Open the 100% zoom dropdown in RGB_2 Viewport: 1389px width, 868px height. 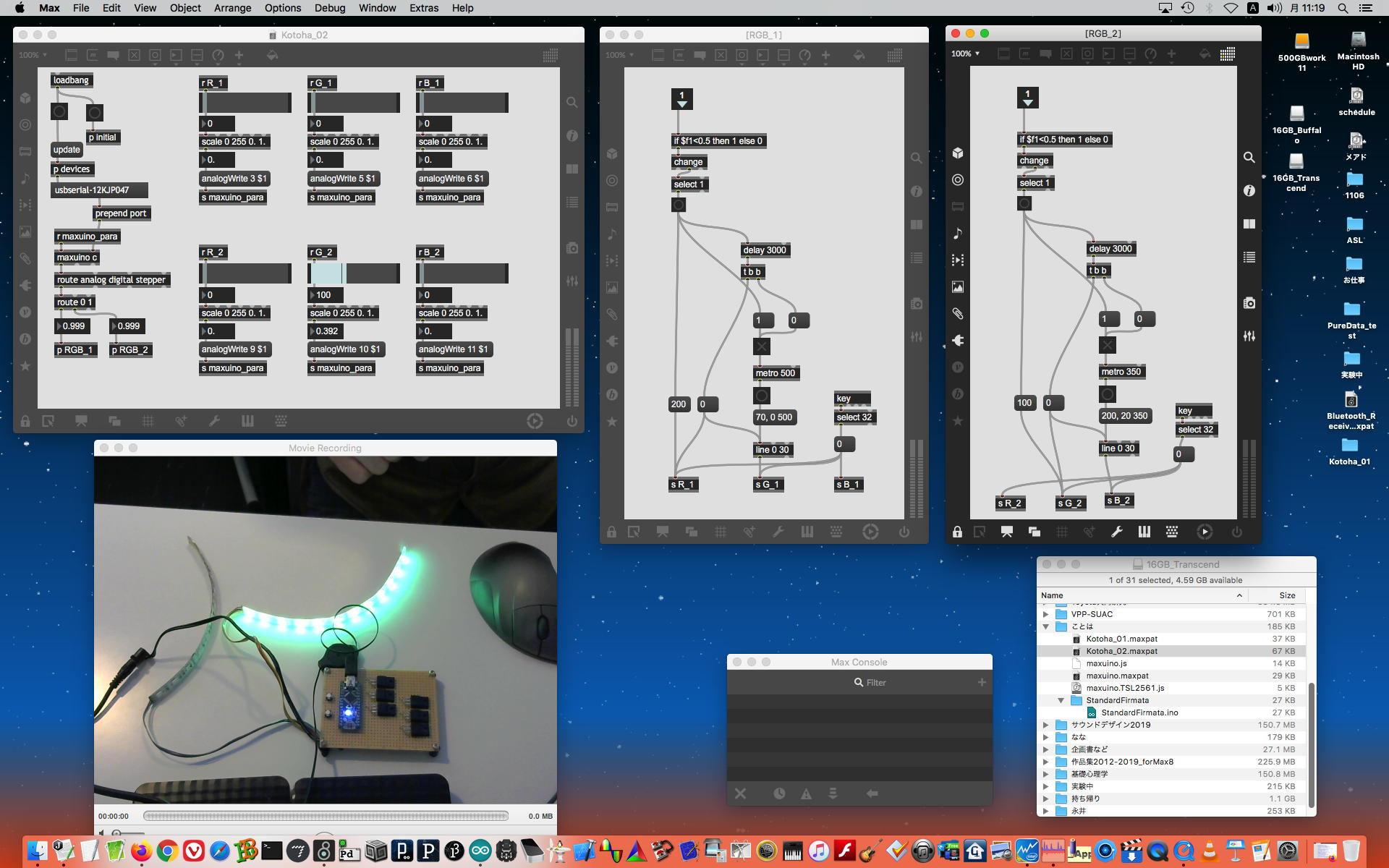[x=966, y=54]
